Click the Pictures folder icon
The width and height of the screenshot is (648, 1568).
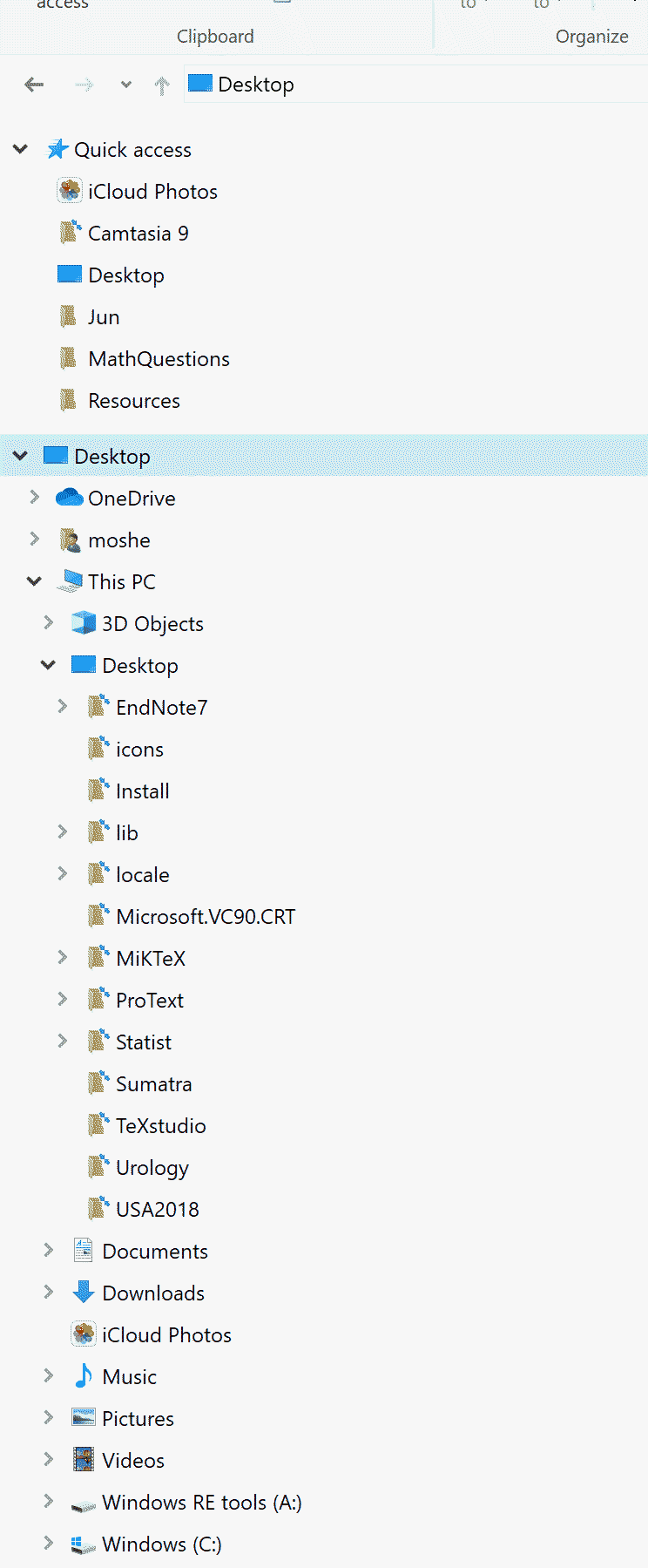pos(84,1418)
